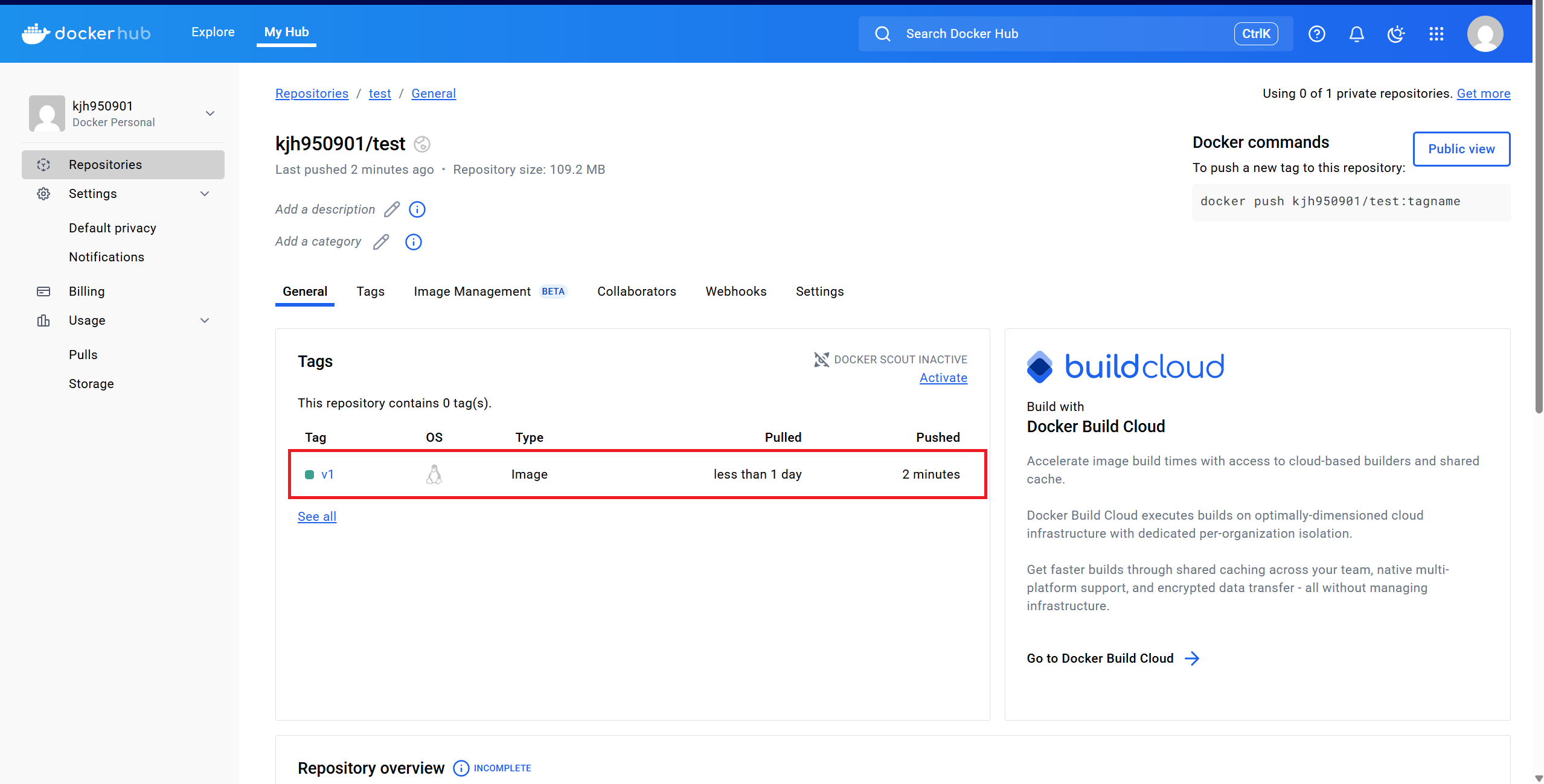Click the user avatar in top right
The width and height of the screenshot is (1544, 784).
[x=1485, y=34]
